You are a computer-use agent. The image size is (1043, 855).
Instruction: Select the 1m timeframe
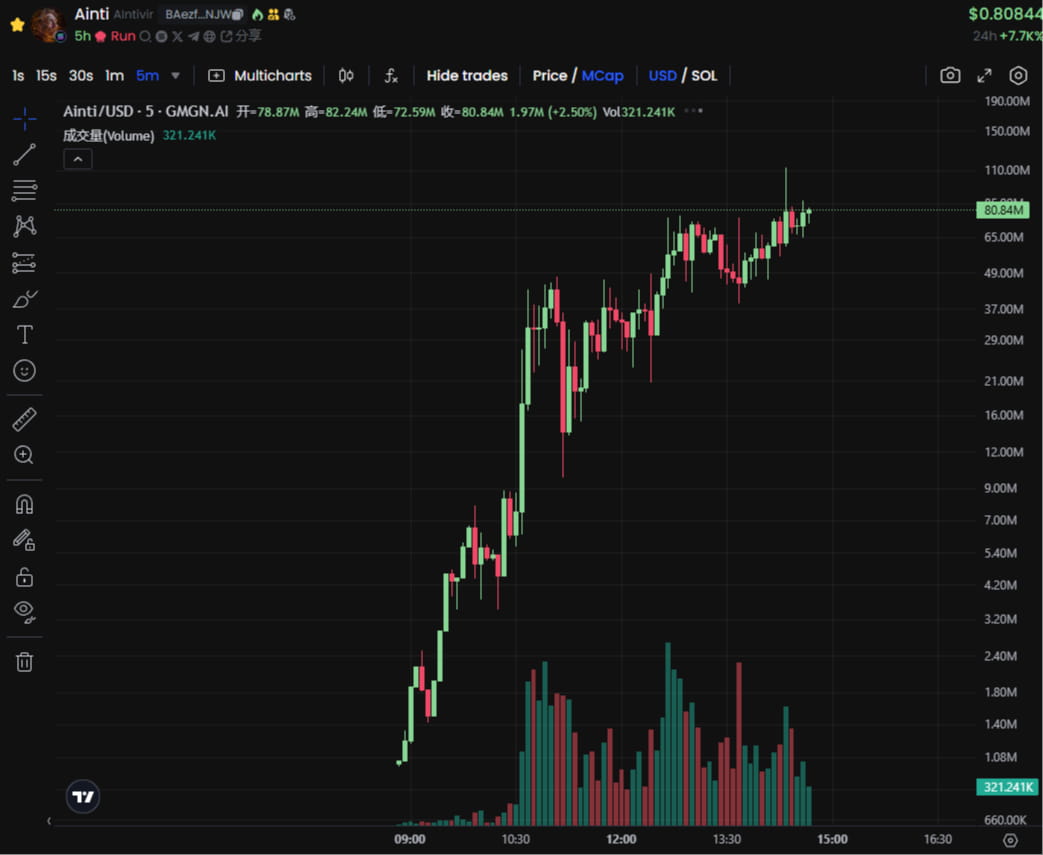click(114, 75)
